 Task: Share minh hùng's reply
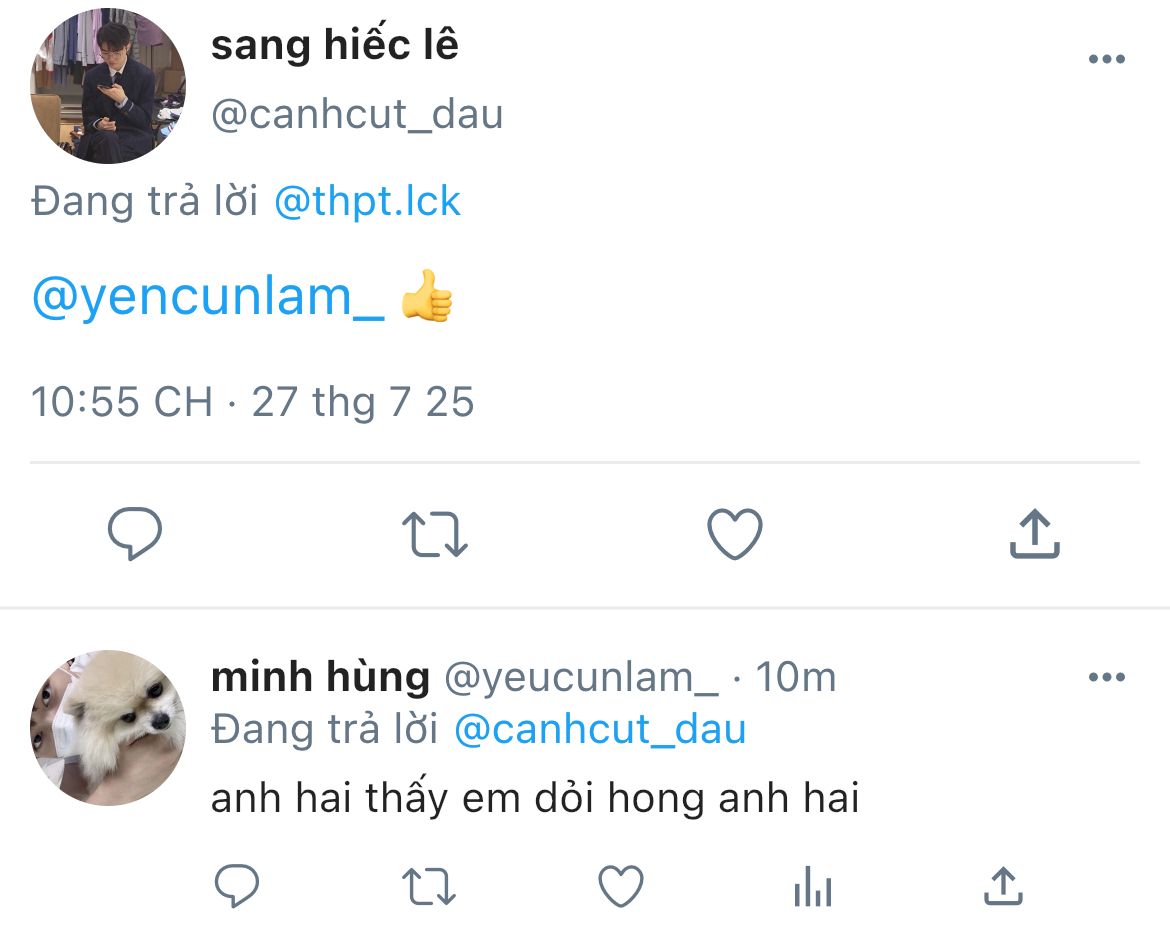(1004, 886)
